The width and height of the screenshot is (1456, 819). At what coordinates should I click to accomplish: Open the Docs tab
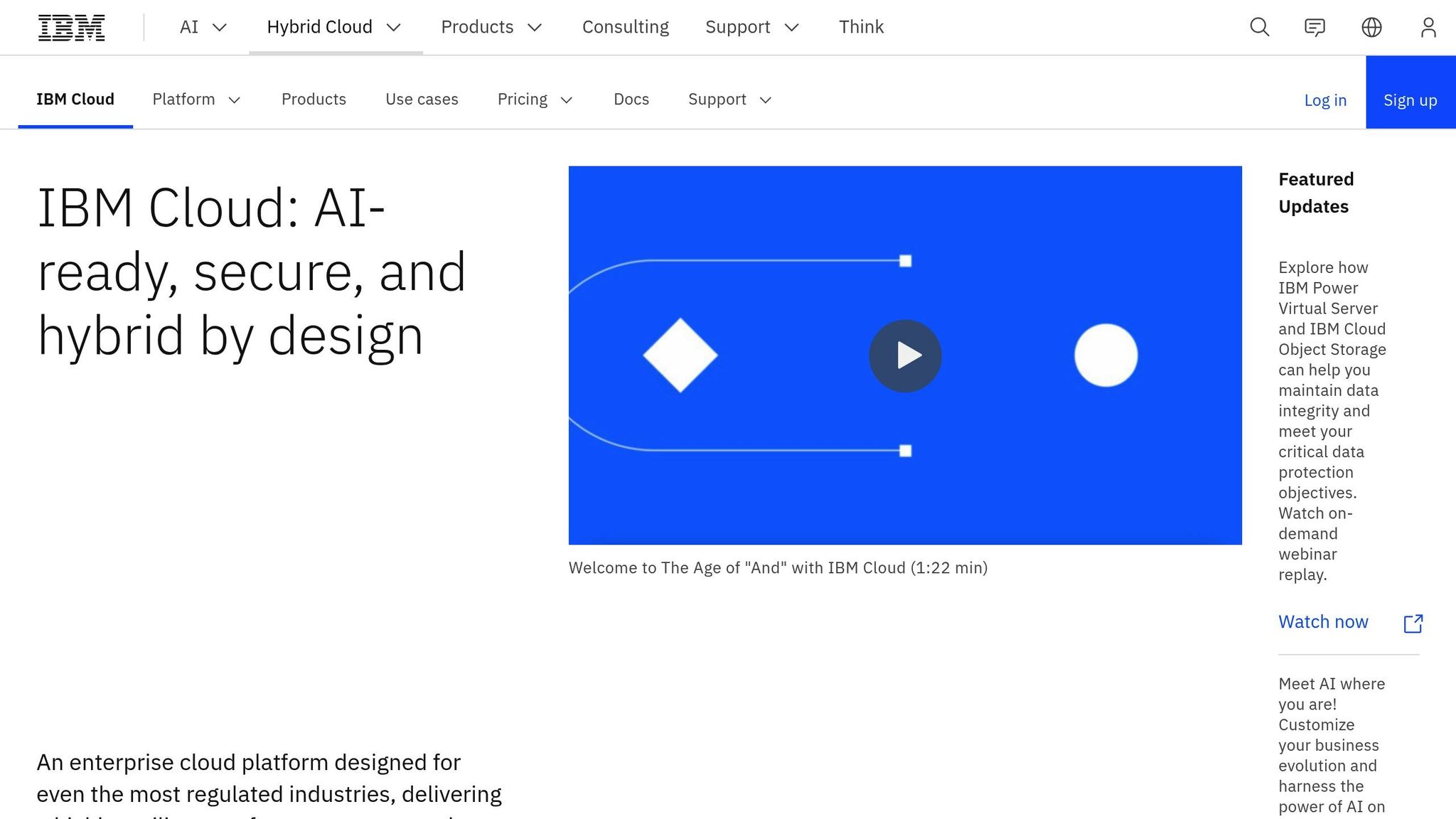coord(631,100)
